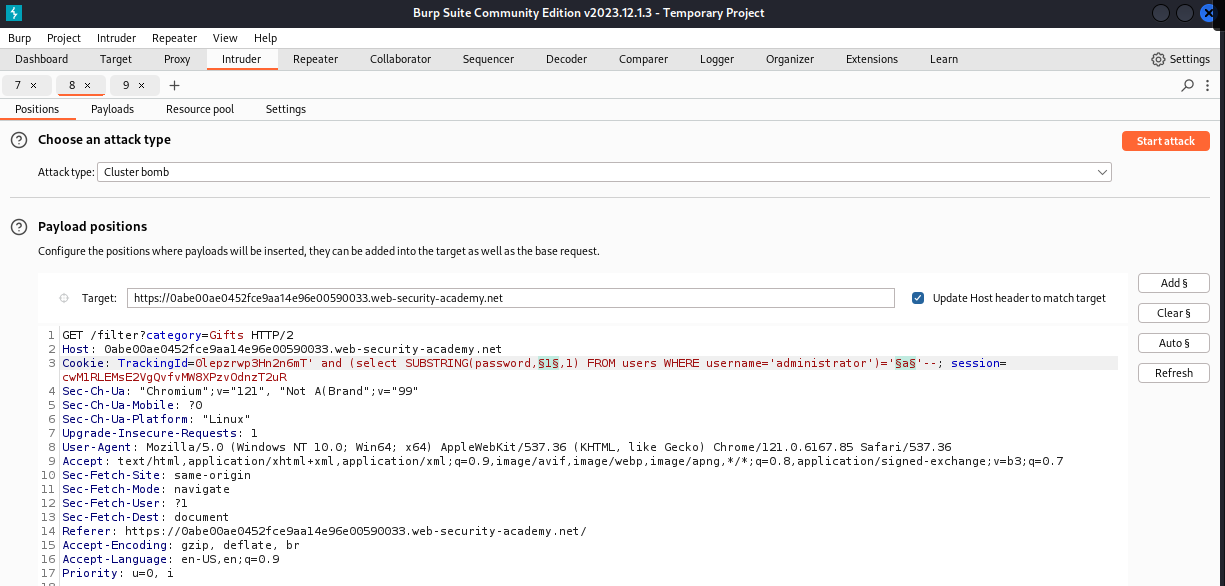This screenshot has height=586, width=1225.
Task: Switch to the Learn tab
Action: click(944, 59)
